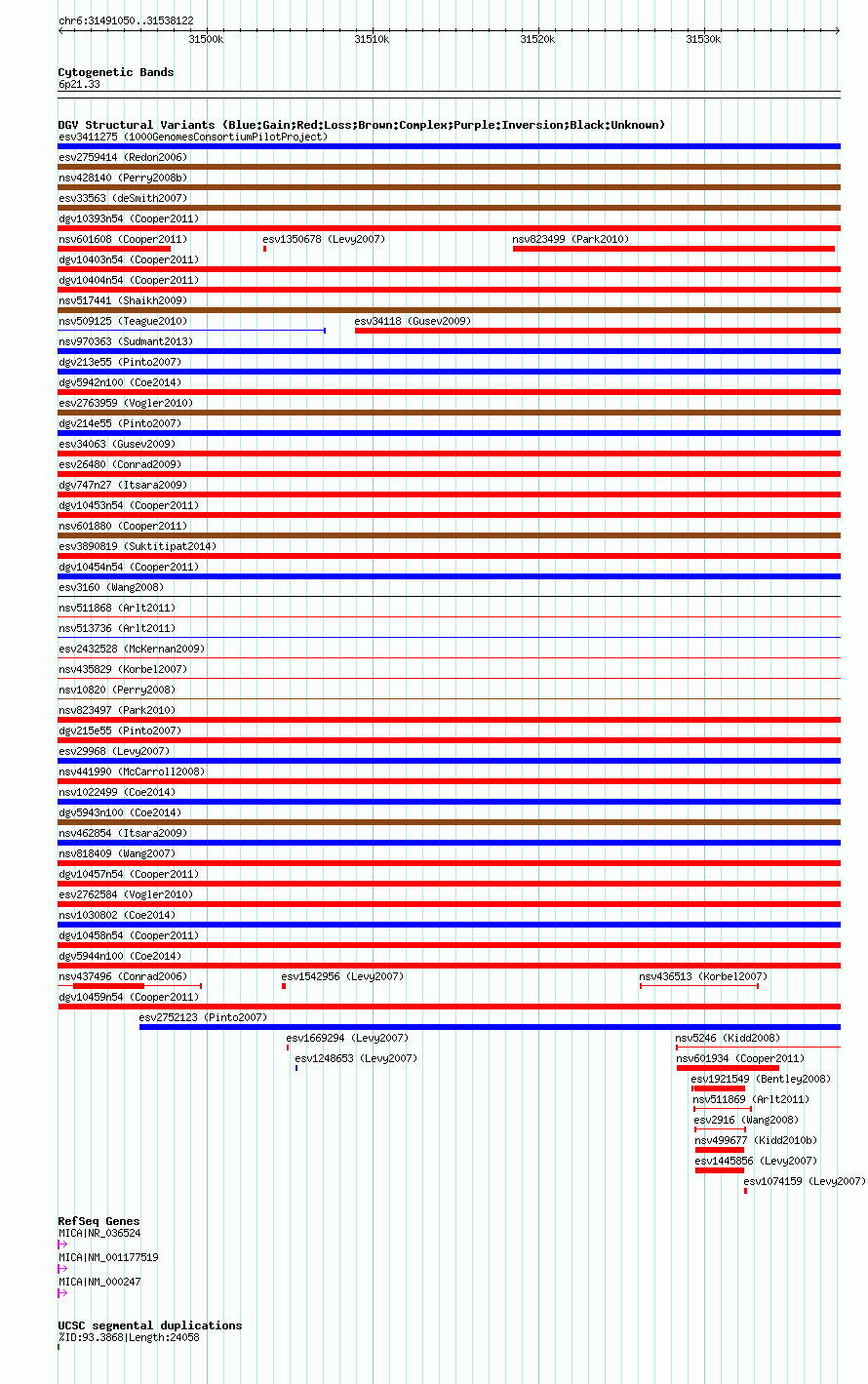Screen dimensions: 868x1384
Task: Select nsv1022499 (Coe2014) label
Action: (x=117, y=792)
